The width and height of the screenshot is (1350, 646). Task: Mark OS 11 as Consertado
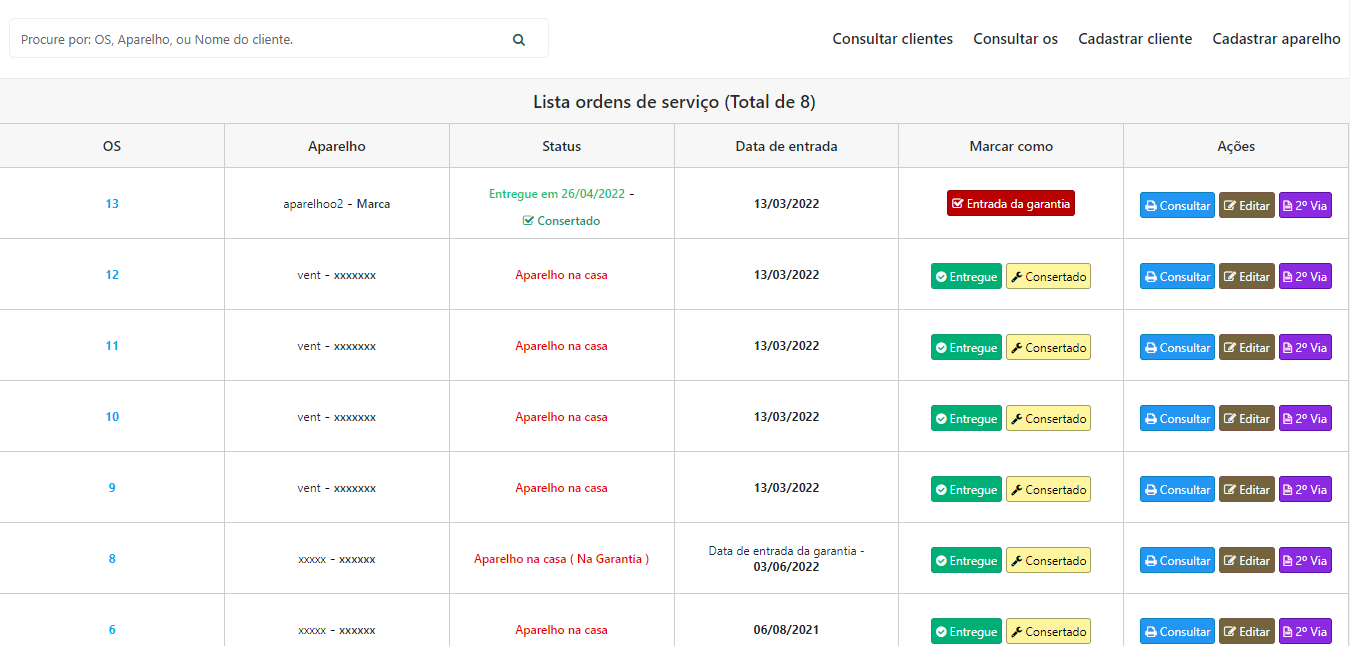1047,348
